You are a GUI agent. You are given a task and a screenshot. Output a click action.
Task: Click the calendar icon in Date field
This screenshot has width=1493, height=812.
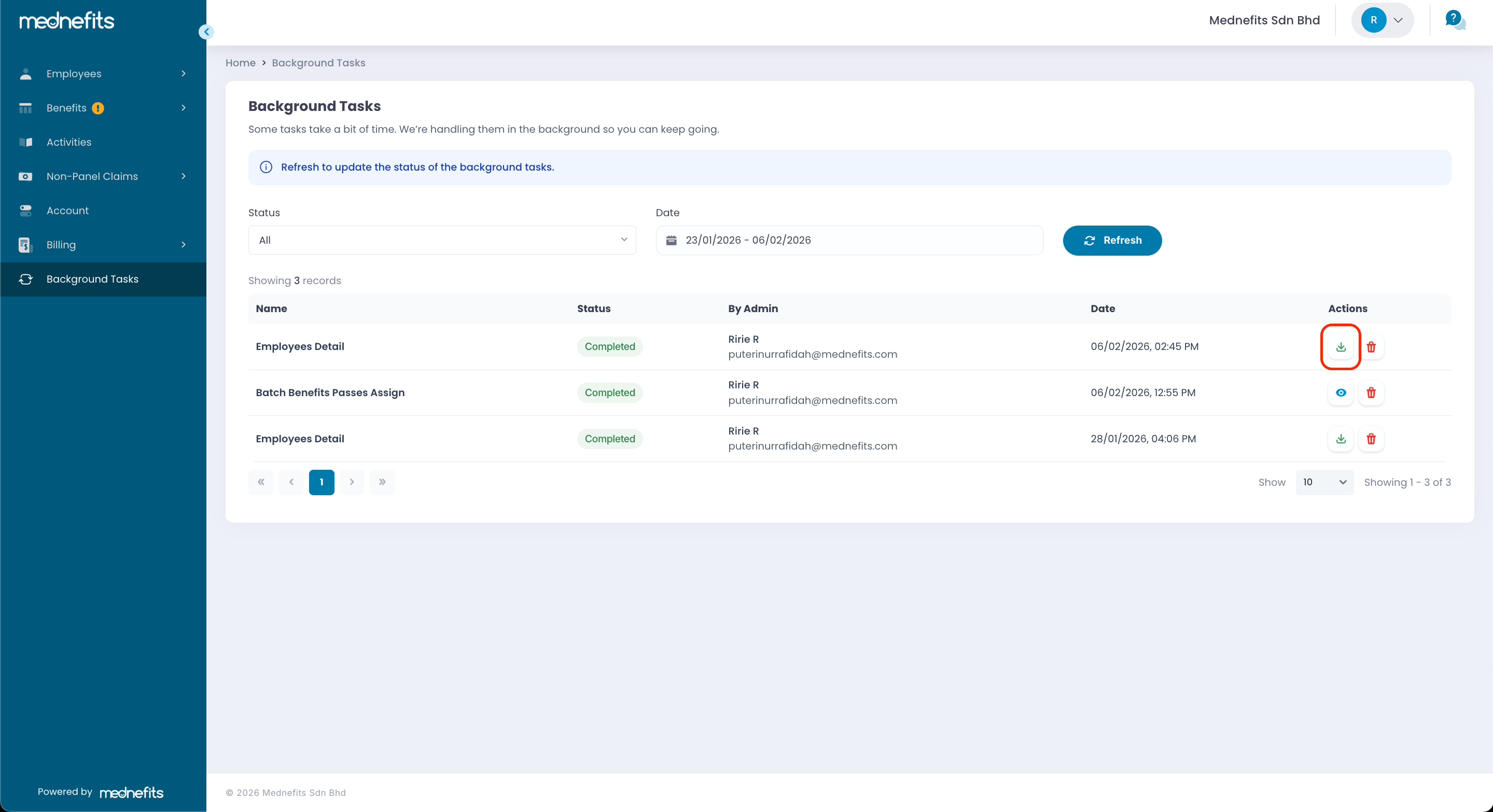(x=671, y=240)
